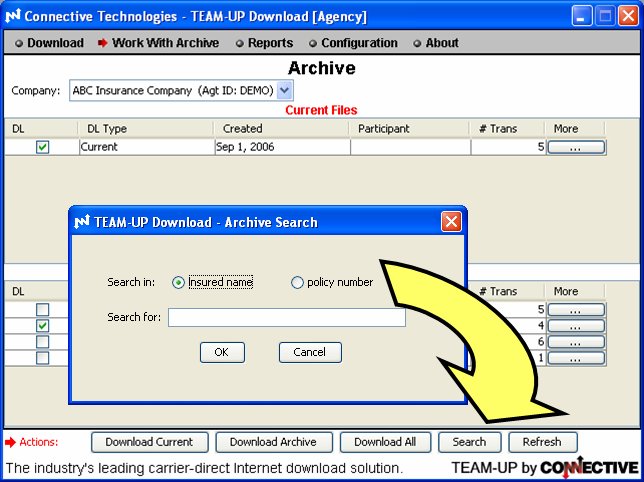This screenshot has height=482, width=644.
Task: Select the policy number radio button
Action: 297,283
